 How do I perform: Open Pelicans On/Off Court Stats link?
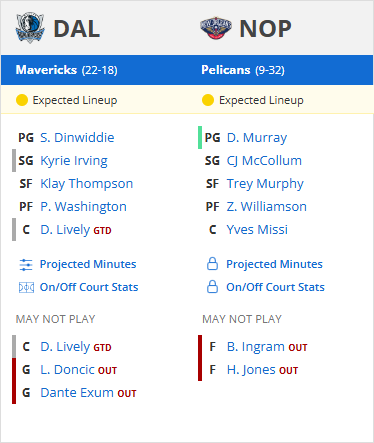[x=275, y=287]
